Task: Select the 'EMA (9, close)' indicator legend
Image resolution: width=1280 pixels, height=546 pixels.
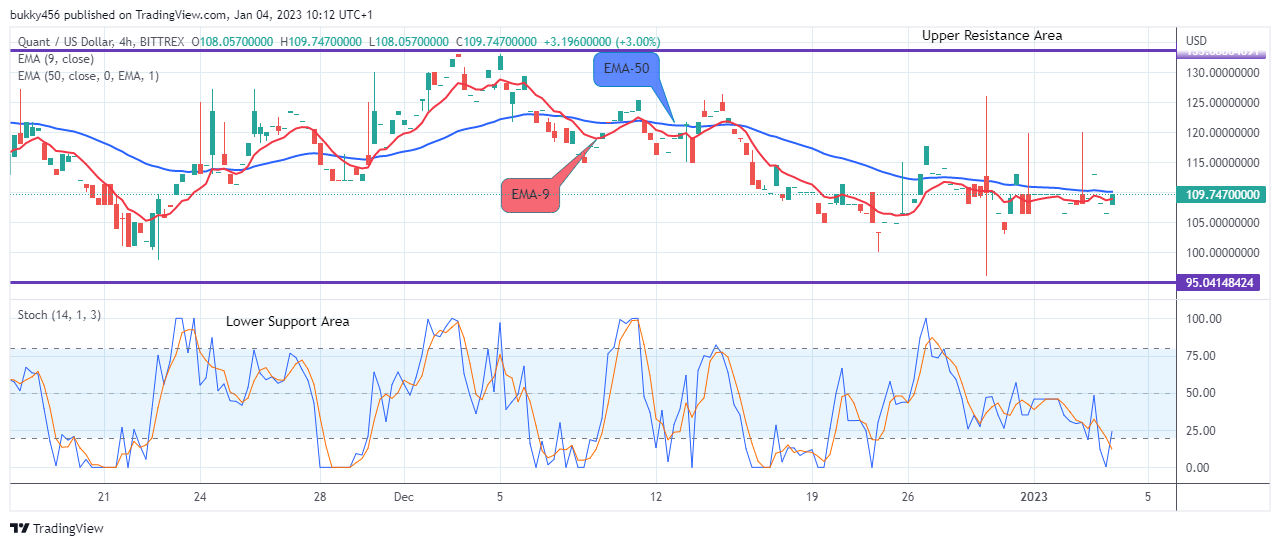Action: coord(56,59)
